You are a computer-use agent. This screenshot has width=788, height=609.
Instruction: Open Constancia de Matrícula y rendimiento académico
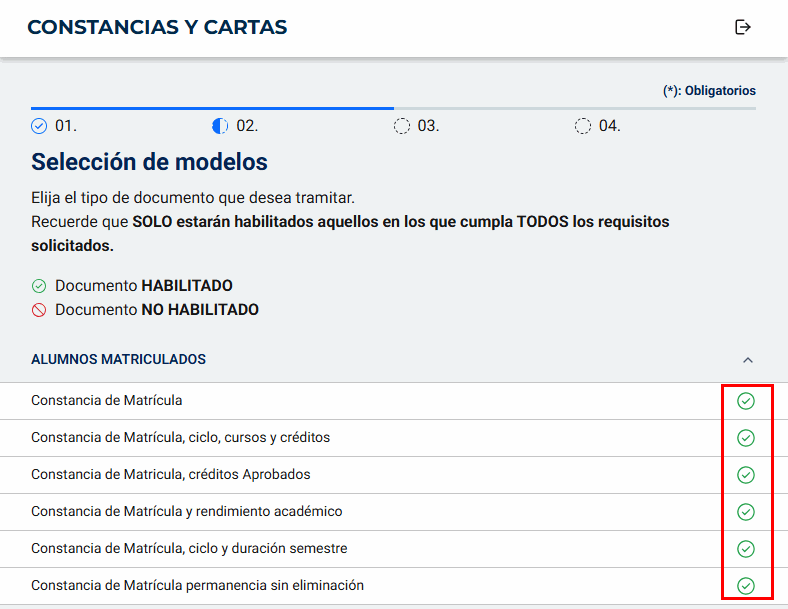click(x=186, y=512)
